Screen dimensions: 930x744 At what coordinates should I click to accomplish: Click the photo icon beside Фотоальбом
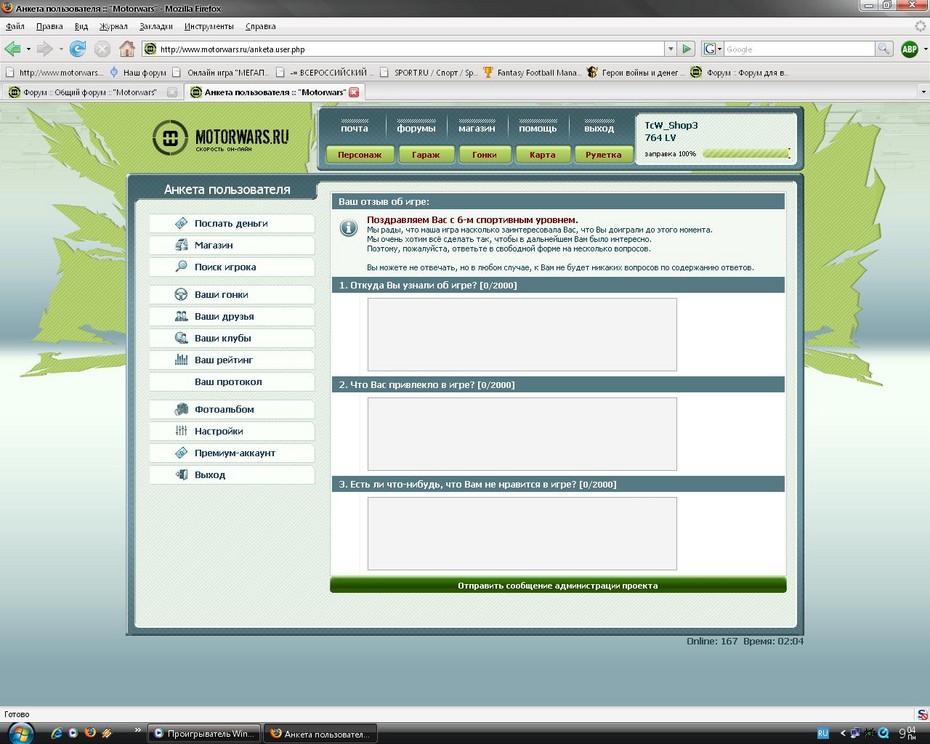pyautogui.click(x=181, y=409)
